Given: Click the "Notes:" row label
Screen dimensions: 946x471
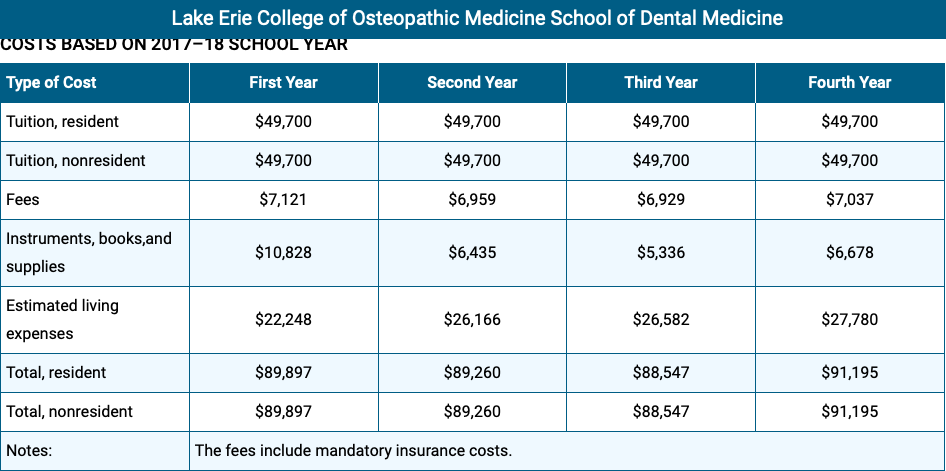Looking at the screenshot, I should click(x=29, y=450).
